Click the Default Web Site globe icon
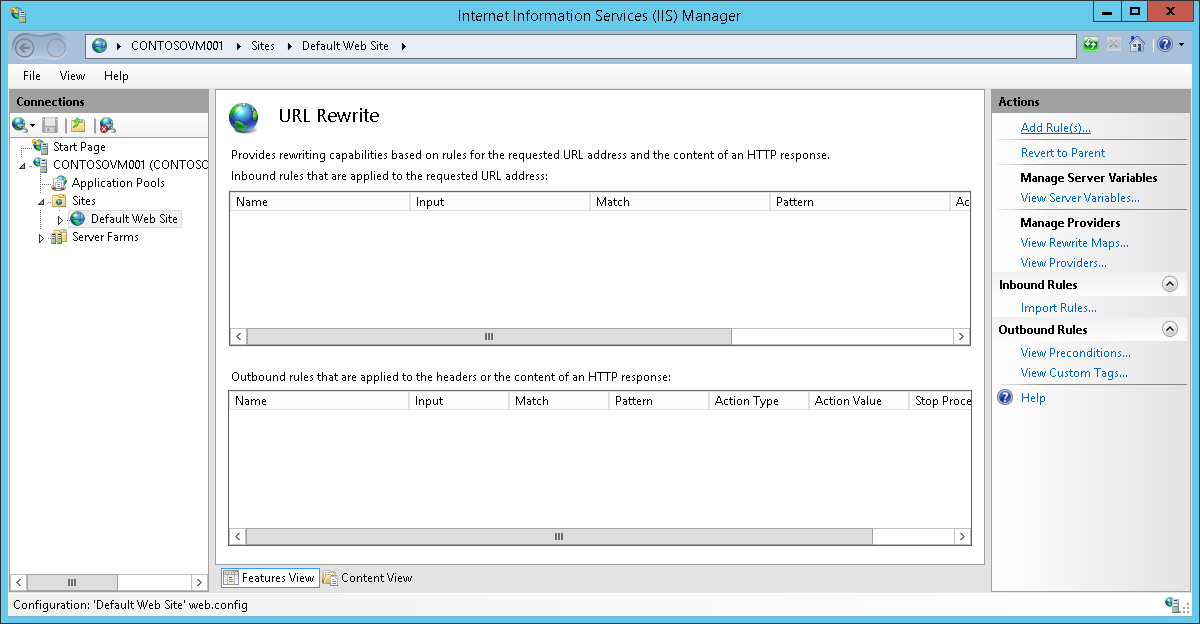1200x624 pixels. [x=78, y=219]
